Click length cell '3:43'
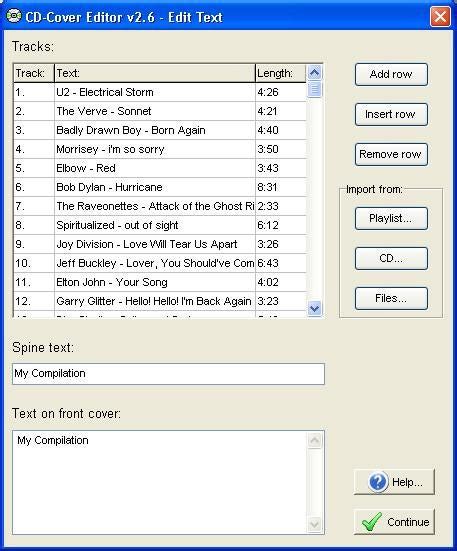 click(x=281, y=168)
